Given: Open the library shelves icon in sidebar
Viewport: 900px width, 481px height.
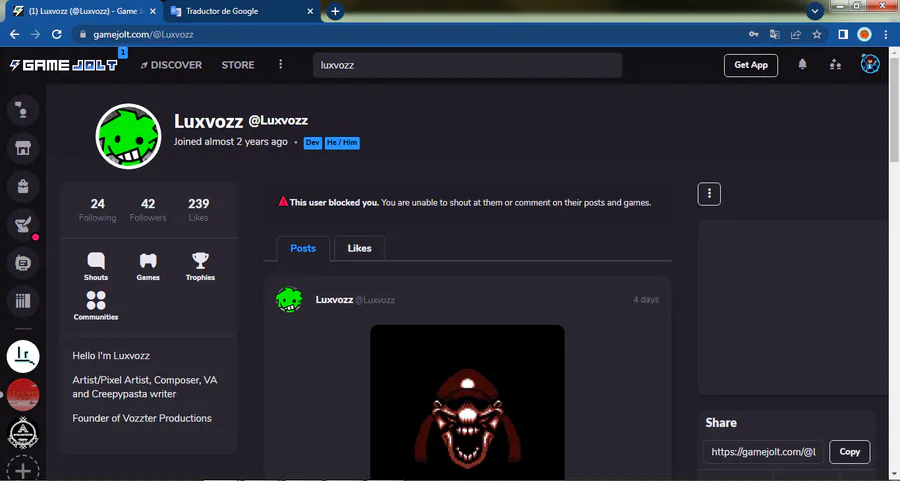Looking at the screenshot, I should click(x=23, y=301).
